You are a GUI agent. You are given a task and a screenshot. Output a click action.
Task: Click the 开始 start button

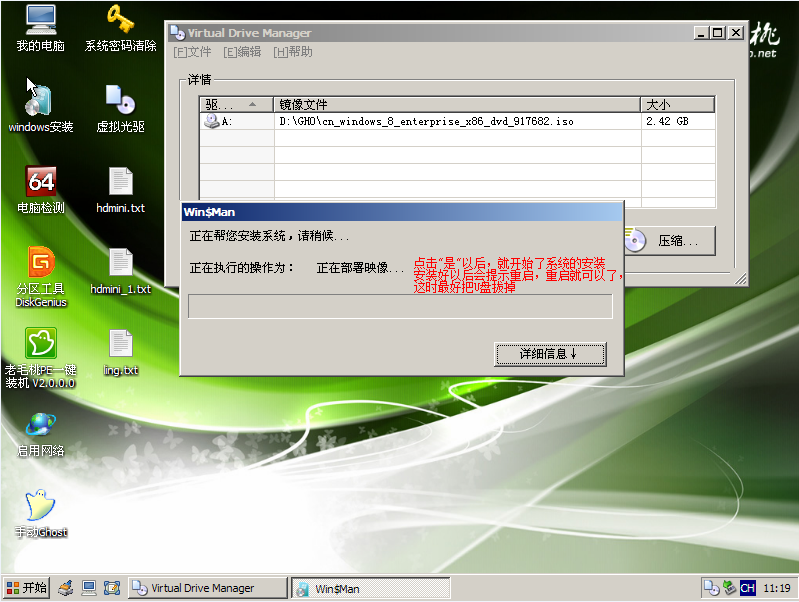[26, 588]
